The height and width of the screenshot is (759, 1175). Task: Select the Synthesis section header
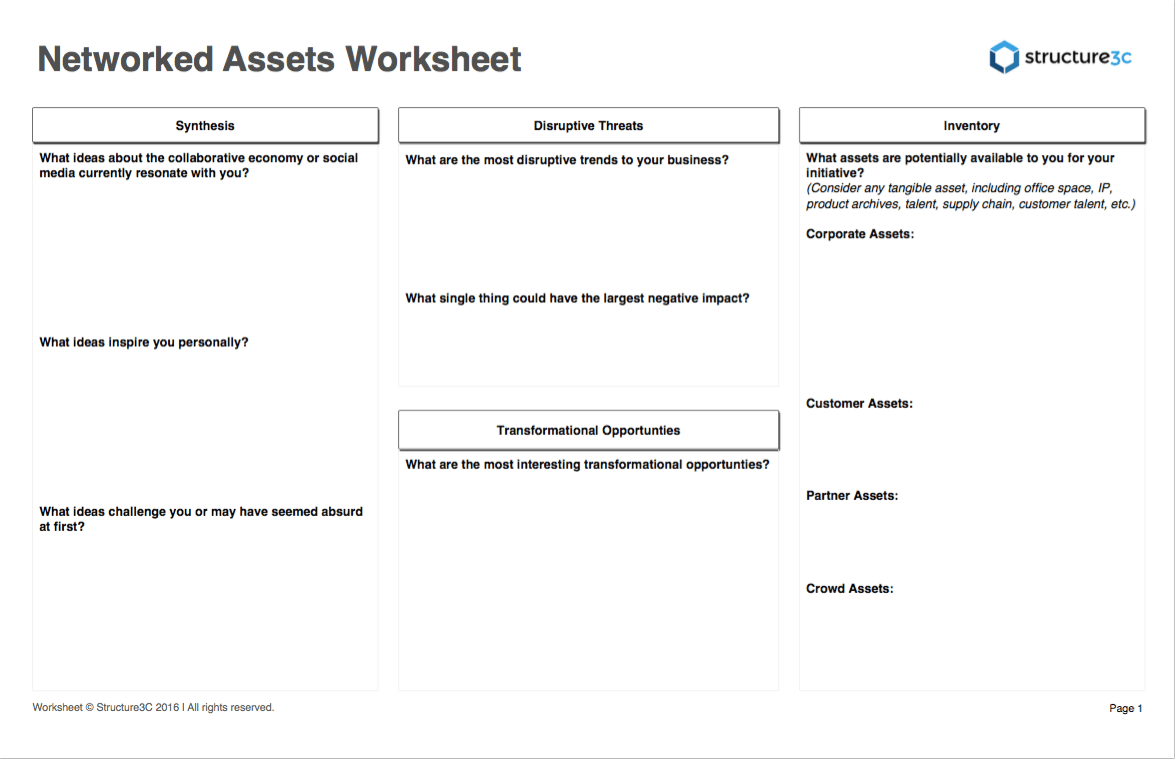(205, 125)
